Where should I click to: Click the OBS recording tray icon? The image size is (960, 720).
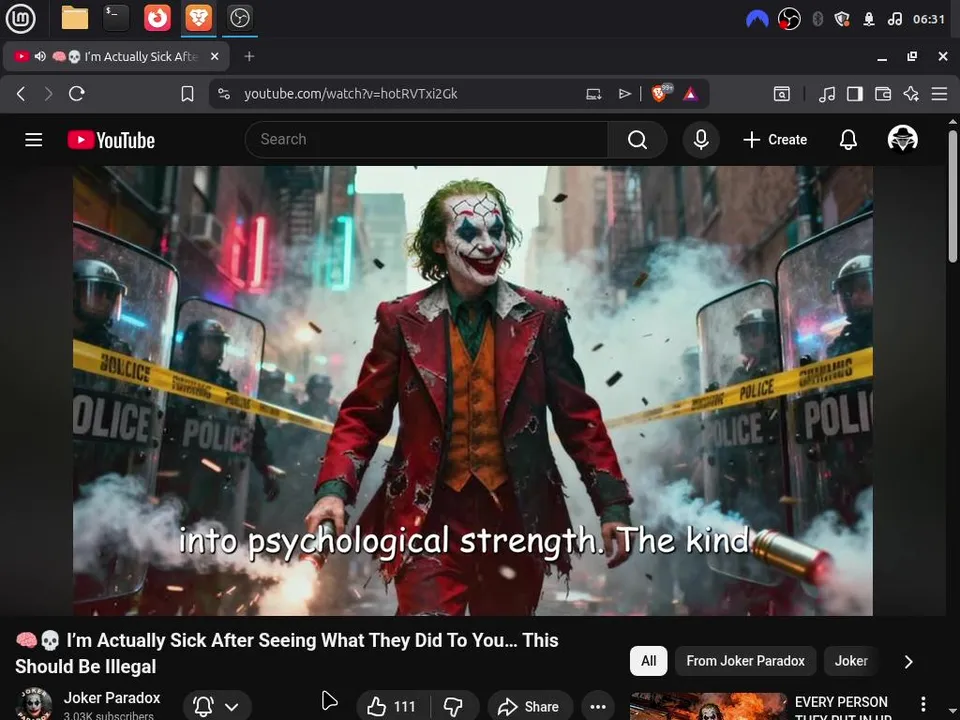point(789,19)
